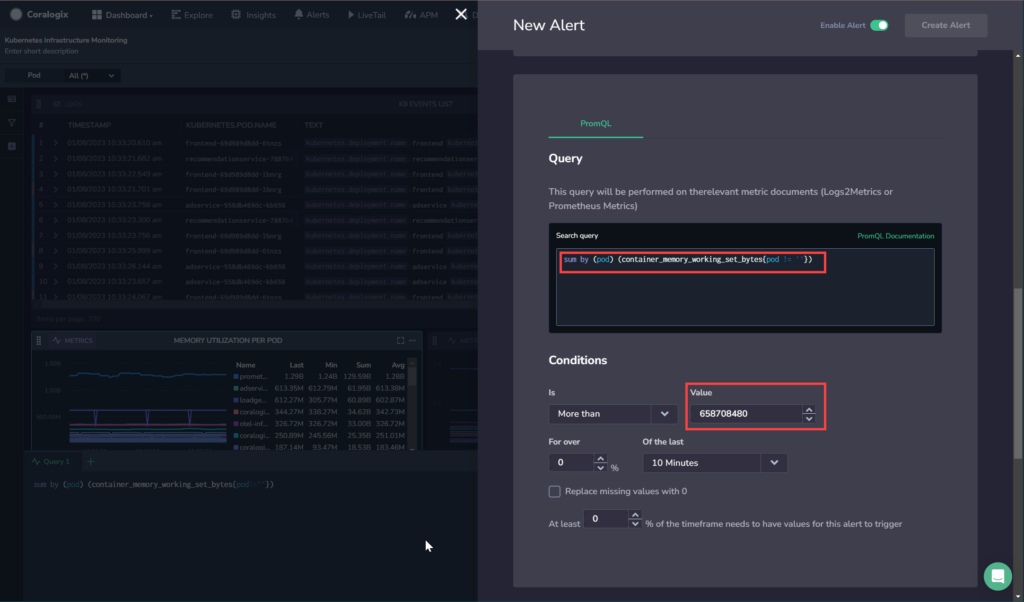Open APM in the top navigation
1024x602 pixels.
(x=421, y=14)
